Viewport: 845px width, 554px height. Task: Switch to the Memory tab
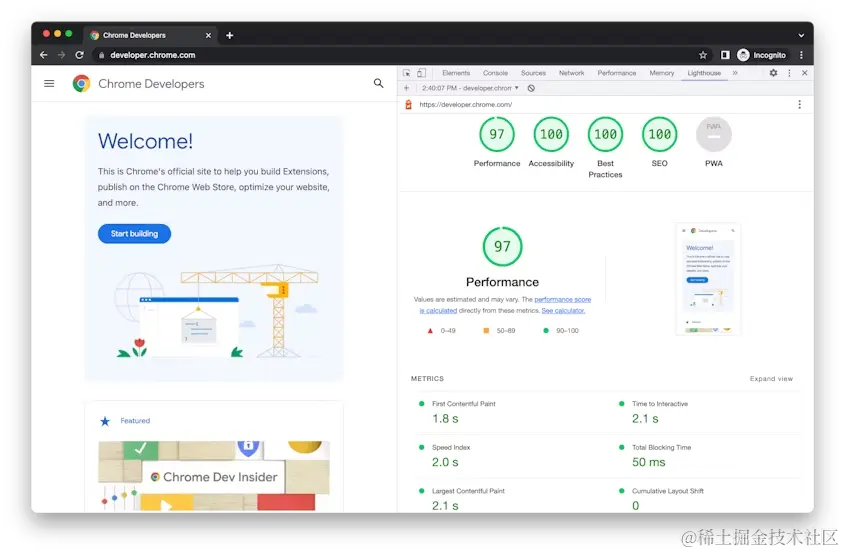[661, 73]
